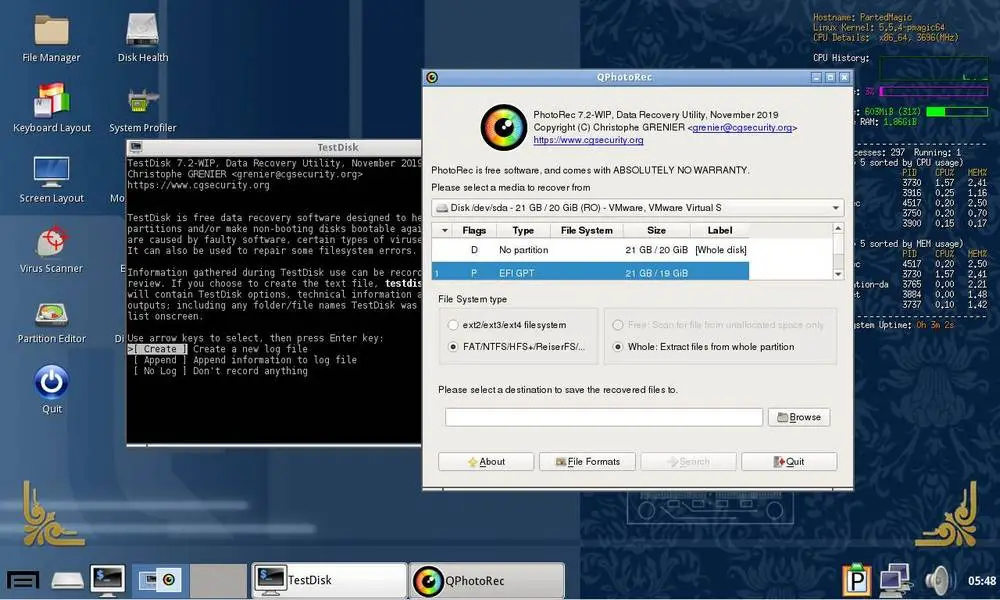Launch the Virus Scanner desktop icon

(51, 250)
